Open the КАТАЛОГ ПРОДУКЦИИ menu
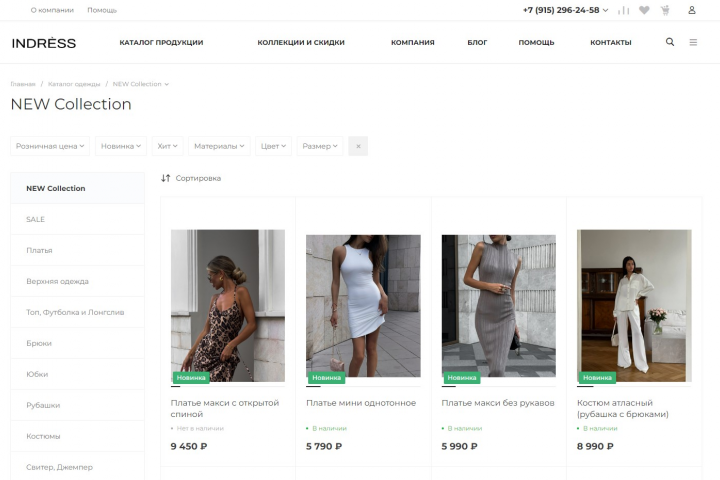720x480 pixels. [161, 42]
